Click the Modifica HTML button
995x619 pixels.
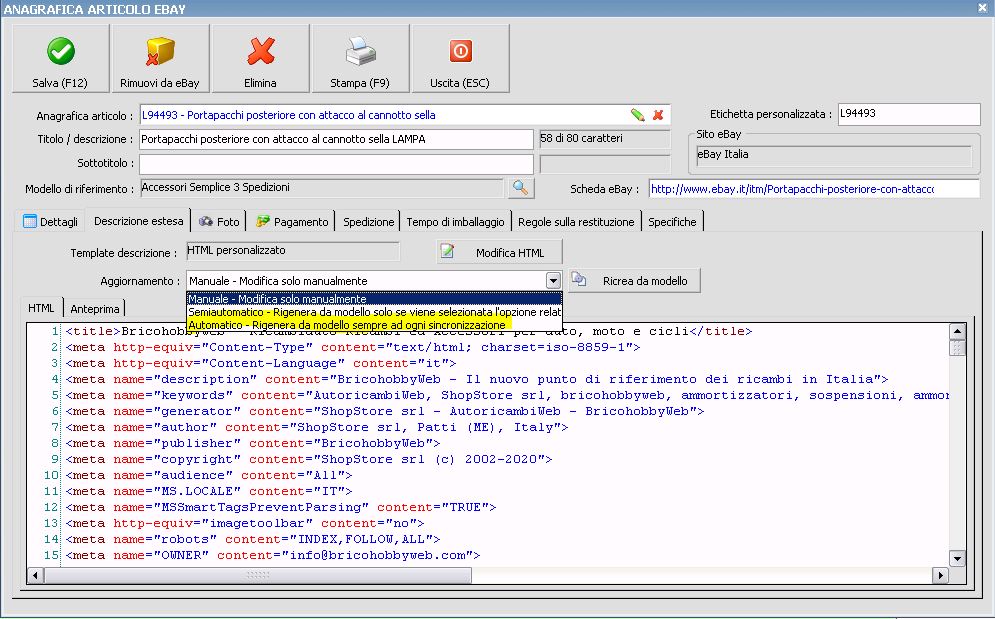point(499,253)
